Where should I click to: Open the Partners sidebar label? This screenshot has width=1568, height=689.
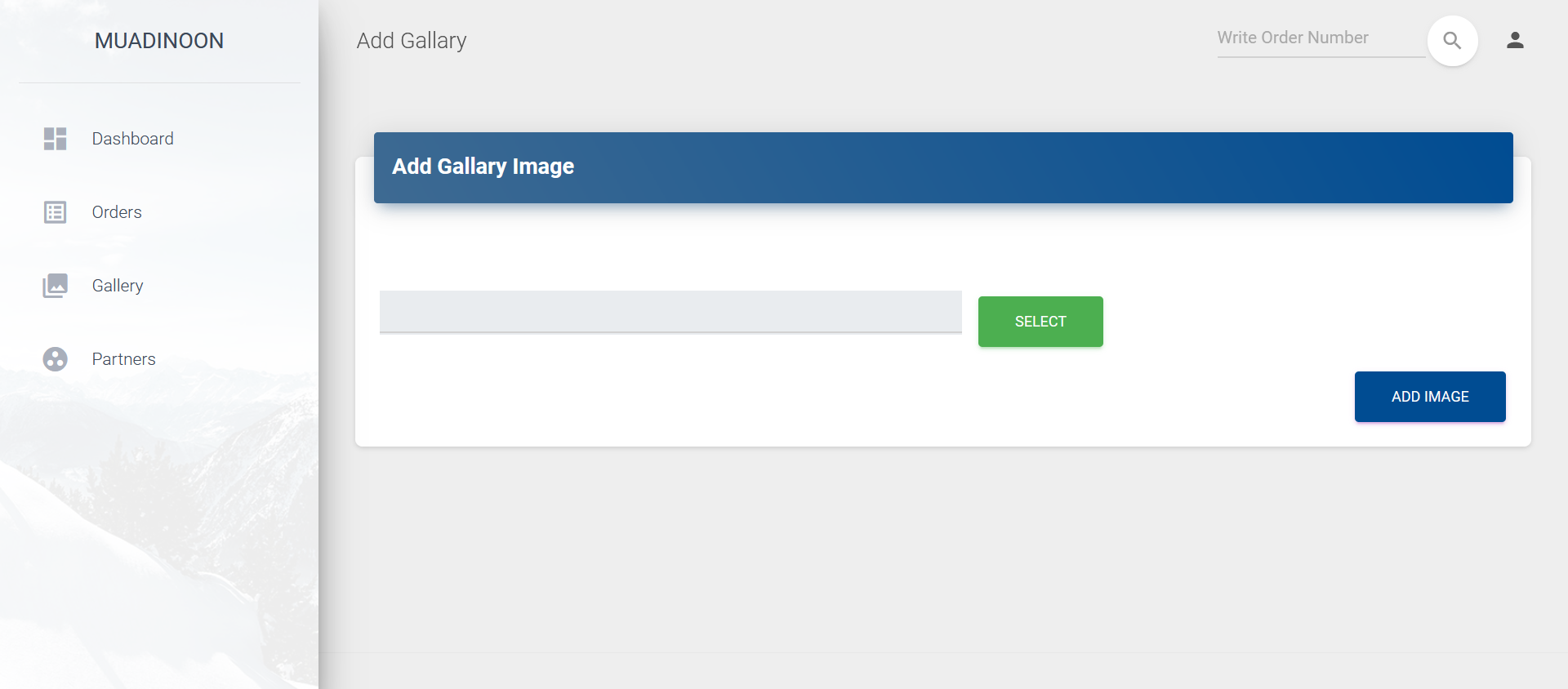(123, 359)
